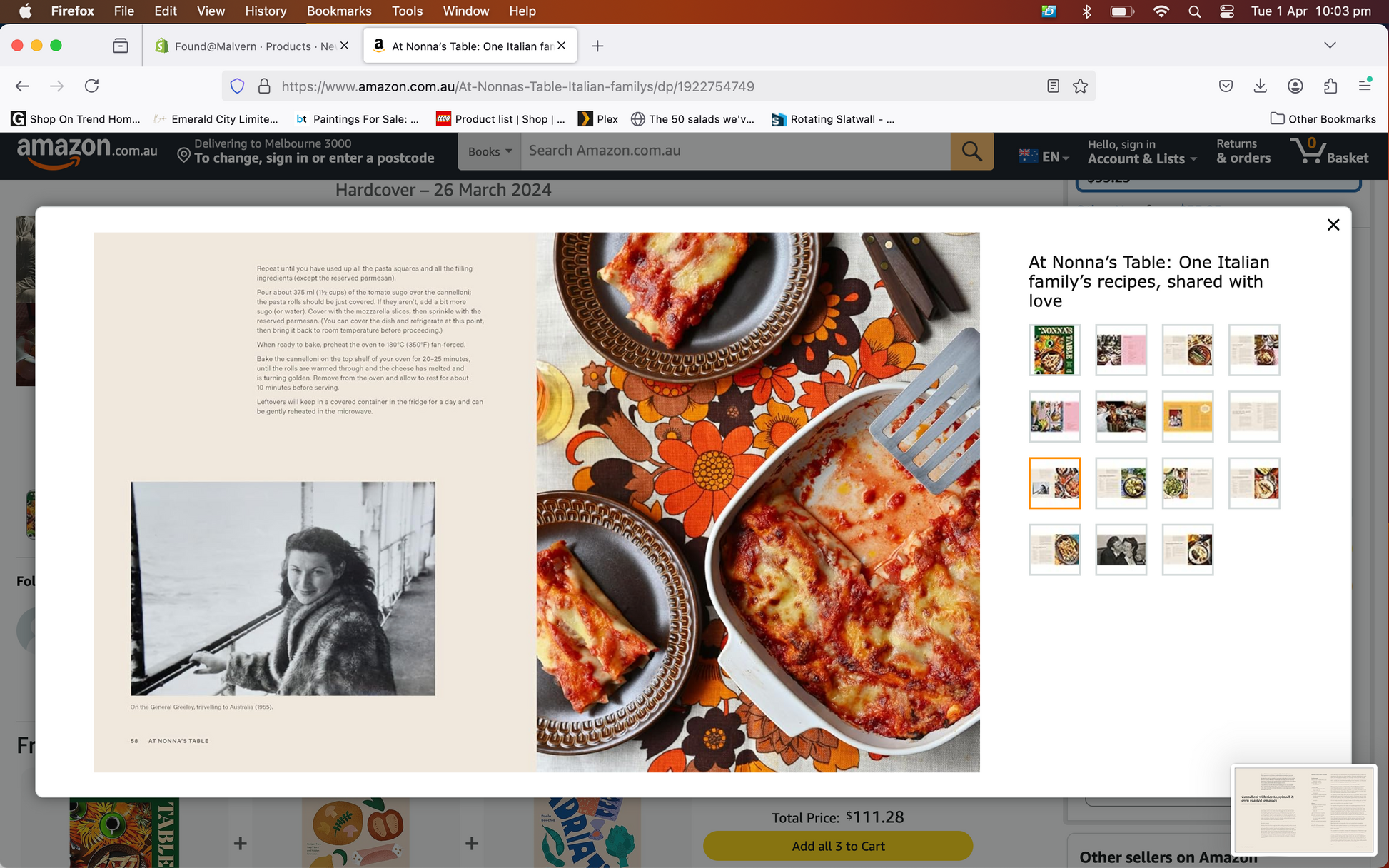The image size is (1389, 868).
Task: Select the black-and-white couple photo thumbnail
Action: tap(1121, 550)
